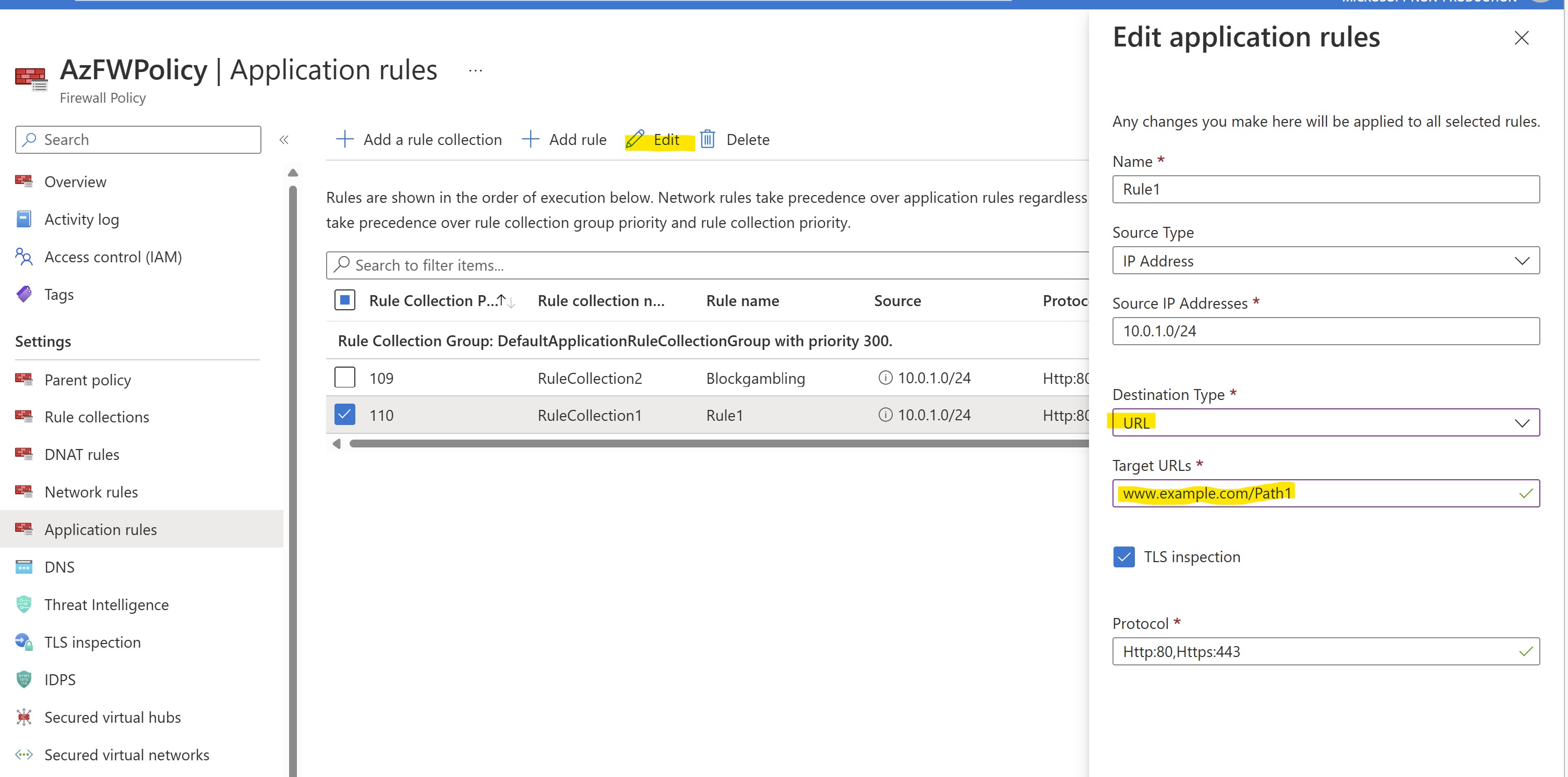Open Activity log from sidebar icon
Screen dimensions: 1568x777
(23, 220)
